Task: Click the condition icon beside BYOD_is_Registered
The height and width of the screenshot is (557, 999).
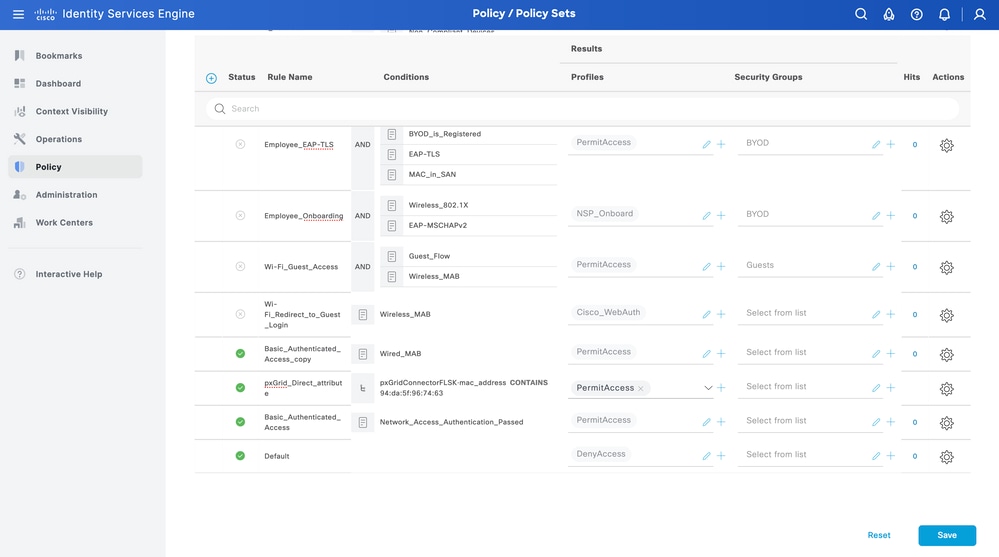Action: pos(392,134)
